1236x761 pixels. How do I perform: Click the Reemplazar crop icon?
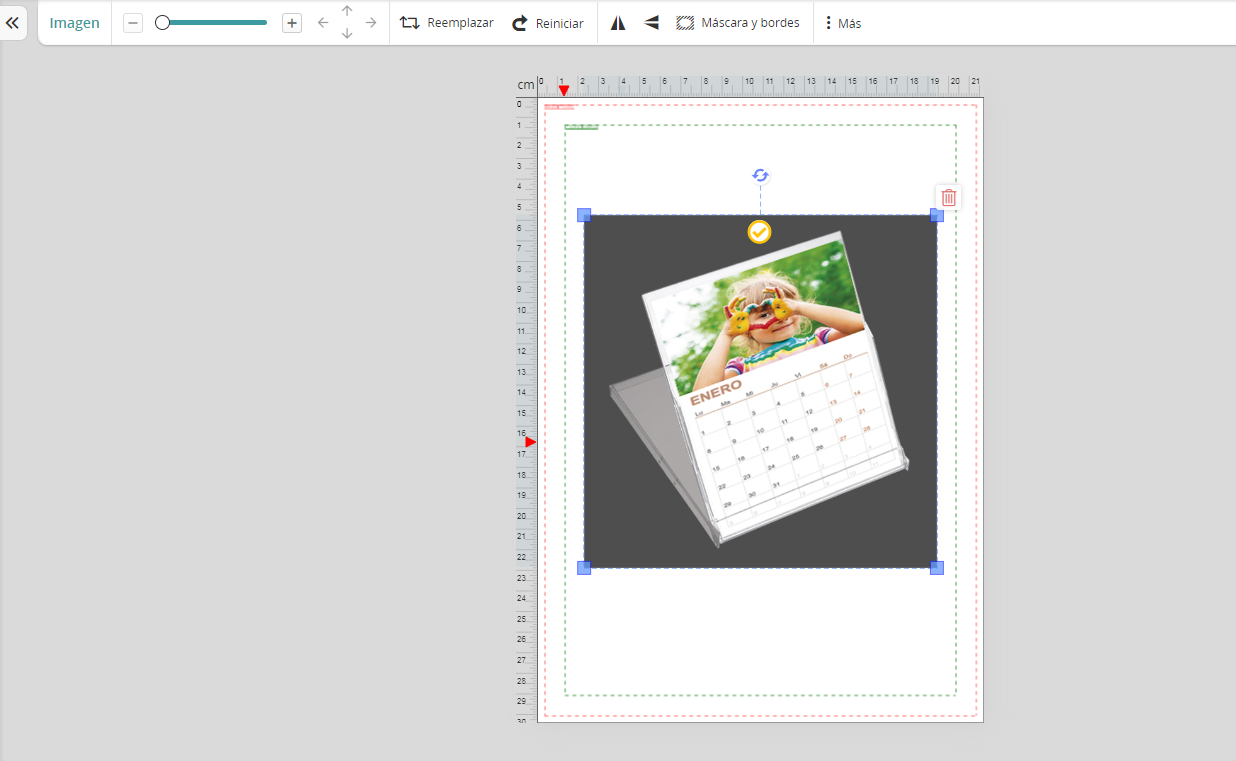pyautogui.click(x=409, y=22)
